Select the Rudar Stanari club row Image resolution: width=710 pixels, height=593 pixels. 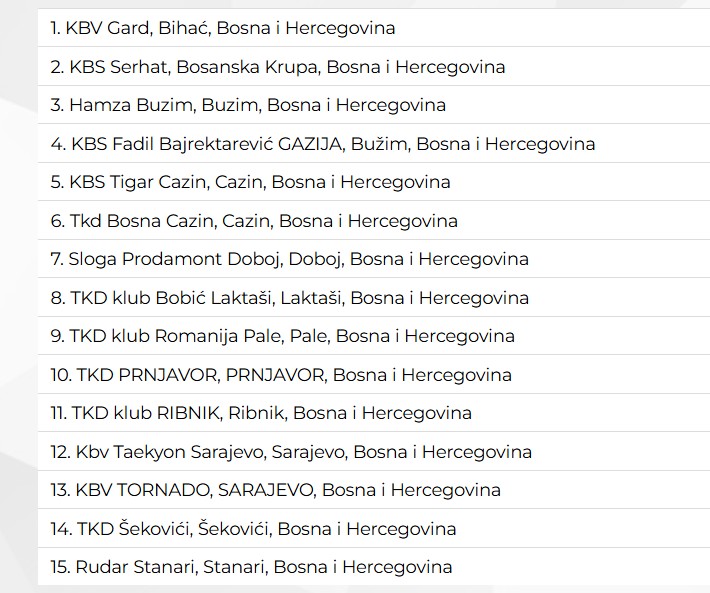click(374, 567)
